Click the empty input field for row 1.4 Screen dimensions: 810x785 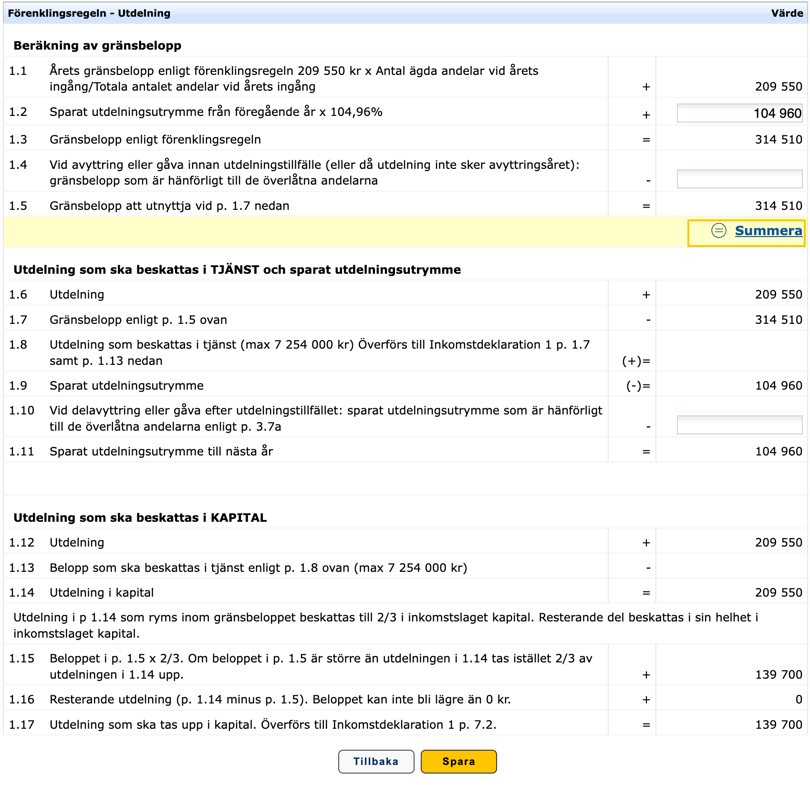740,179
